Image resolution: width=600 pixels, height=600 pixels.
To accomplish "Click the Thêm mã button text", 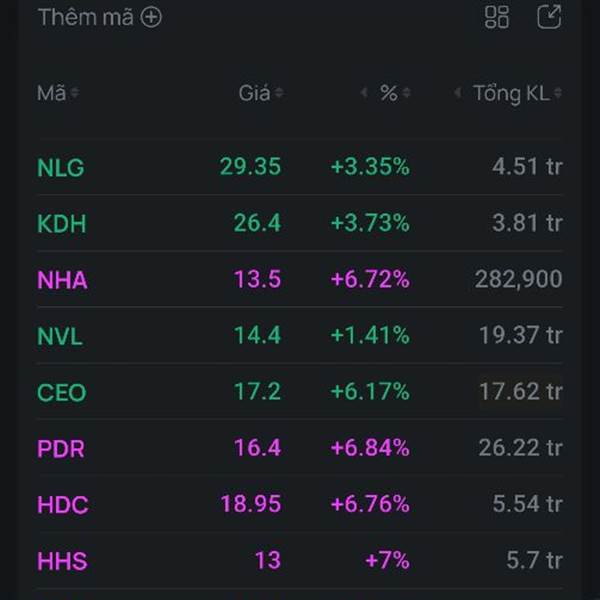I will 85,17.
